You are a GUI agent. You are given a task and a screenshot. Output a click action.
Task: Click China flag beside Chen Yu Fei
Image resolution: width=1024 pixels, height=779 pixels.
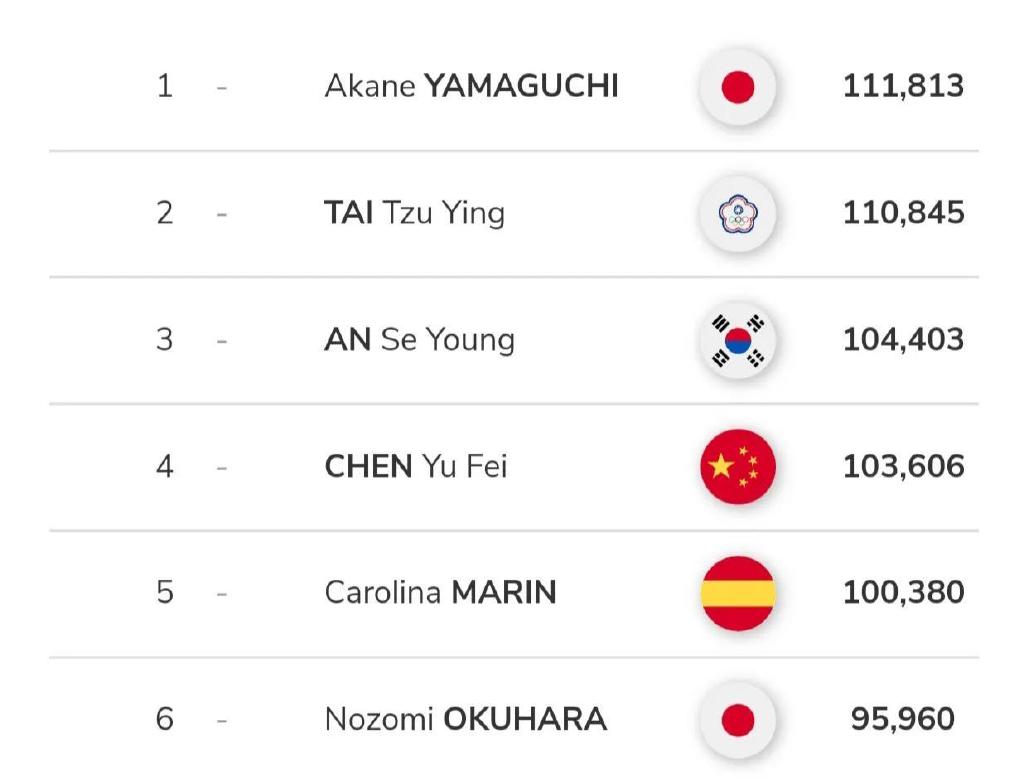(738, 466)
